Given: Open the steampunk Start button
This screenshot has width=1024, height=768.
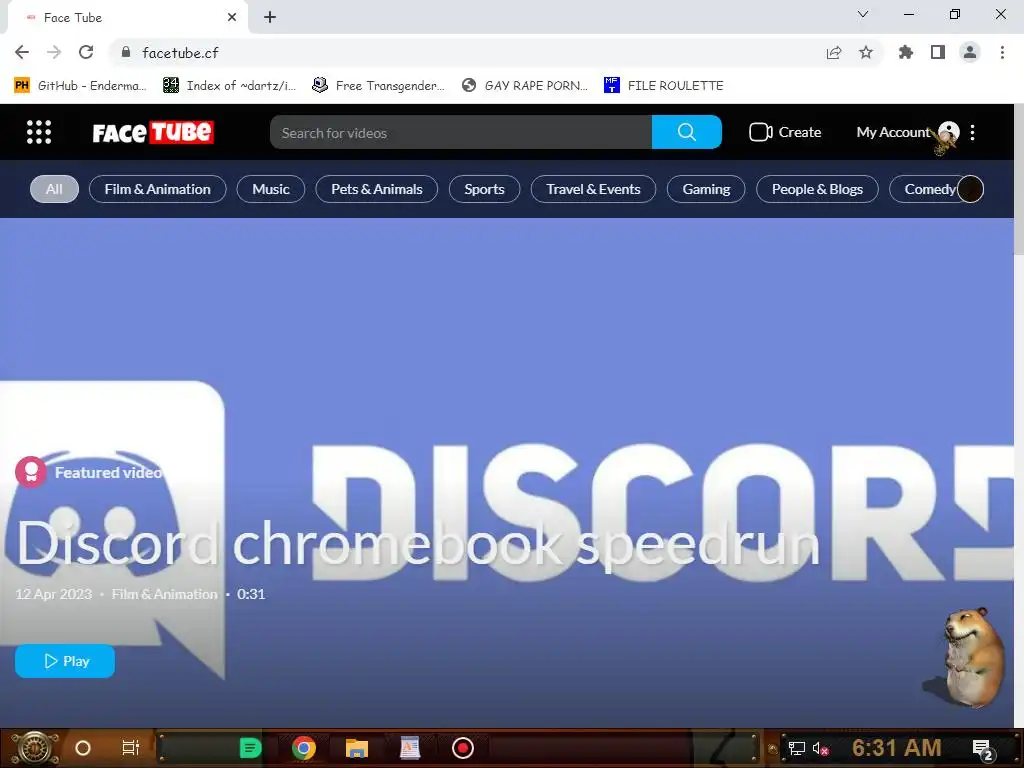Looking at the screenshot, I should [34, 748].
